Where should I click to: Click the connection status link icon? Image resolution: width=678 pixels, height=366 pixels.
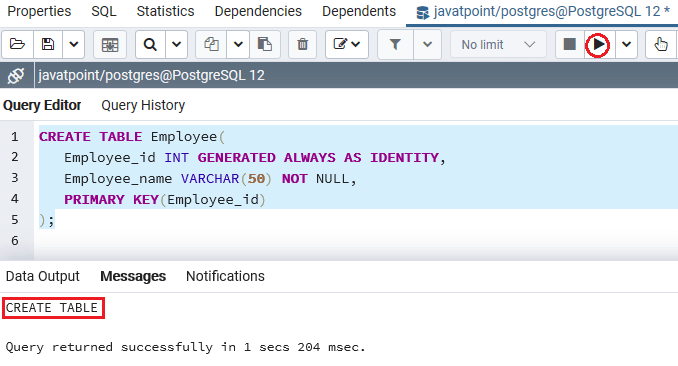point(16,76)
